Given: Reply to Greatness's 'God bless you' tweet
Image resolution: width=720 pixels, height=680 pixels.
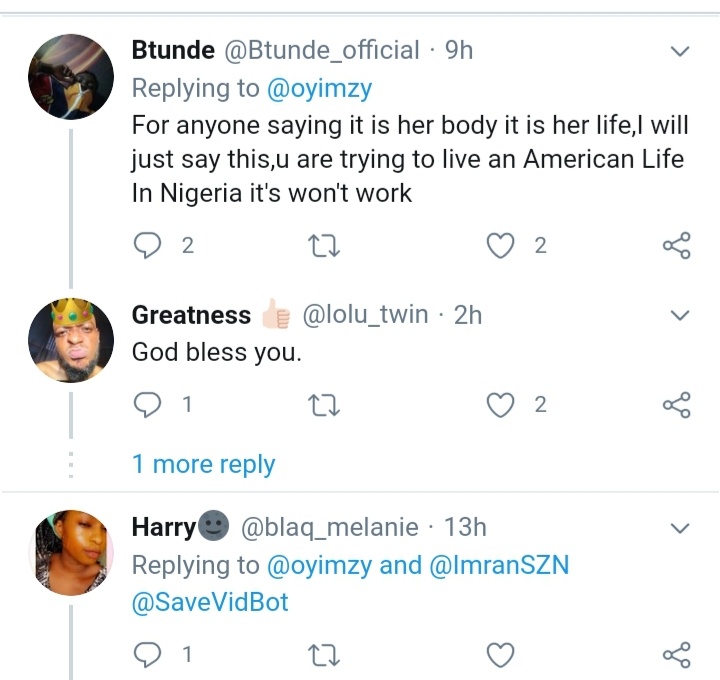Looking at the screenshot, I should point(147,405).
